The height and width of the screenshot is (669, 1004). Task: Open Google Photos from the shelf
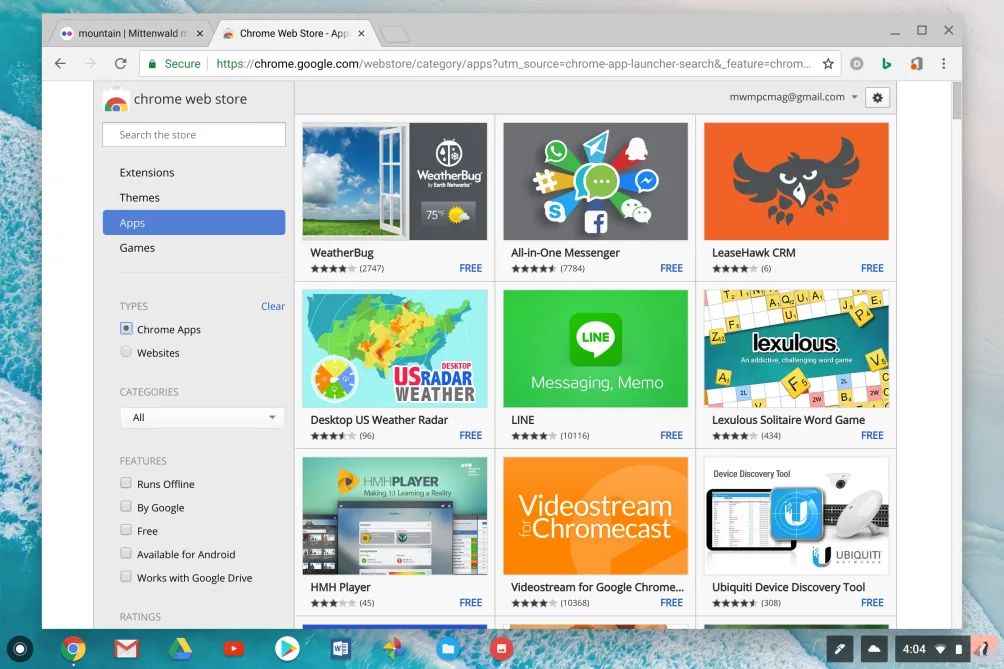393,649
